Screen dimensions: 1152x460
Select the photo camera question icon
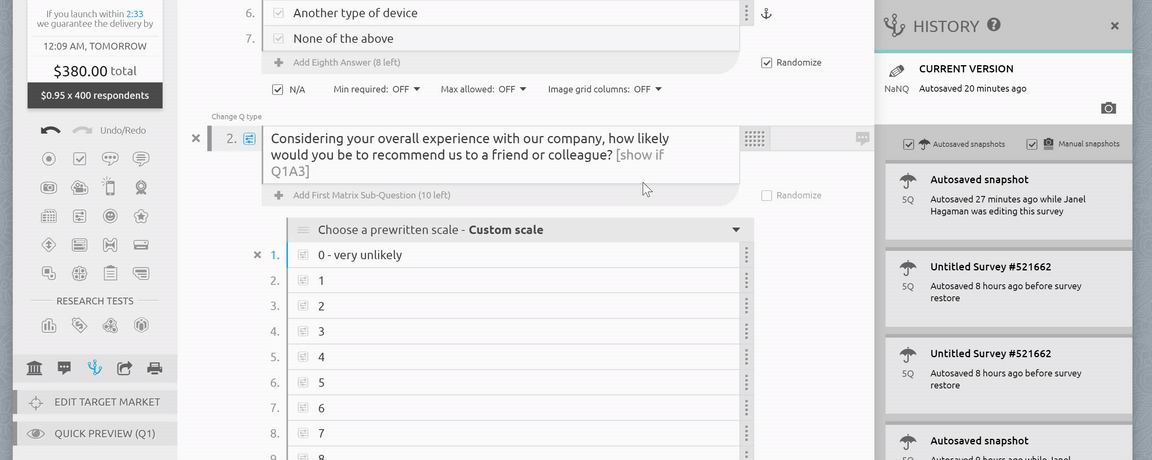pos(48,187)
